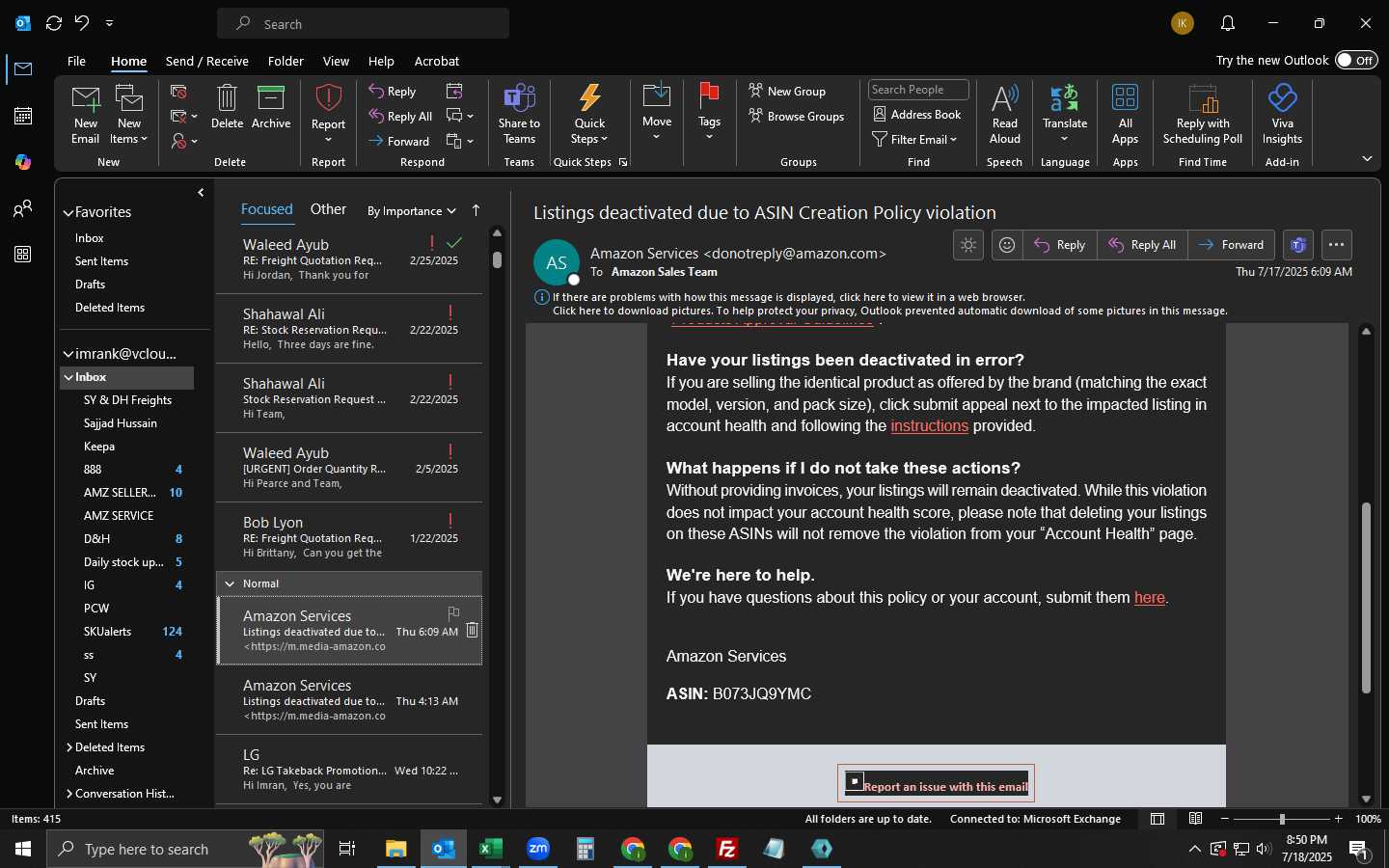Collapse the imrank@vclou... account
This screenshot has width=1389, height=868.
point(68,354)
